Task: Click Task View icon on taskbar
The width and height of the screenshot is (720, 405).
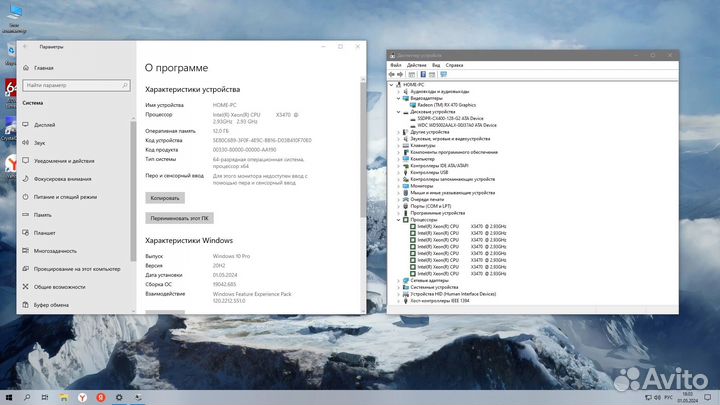Action: (45, 398)
